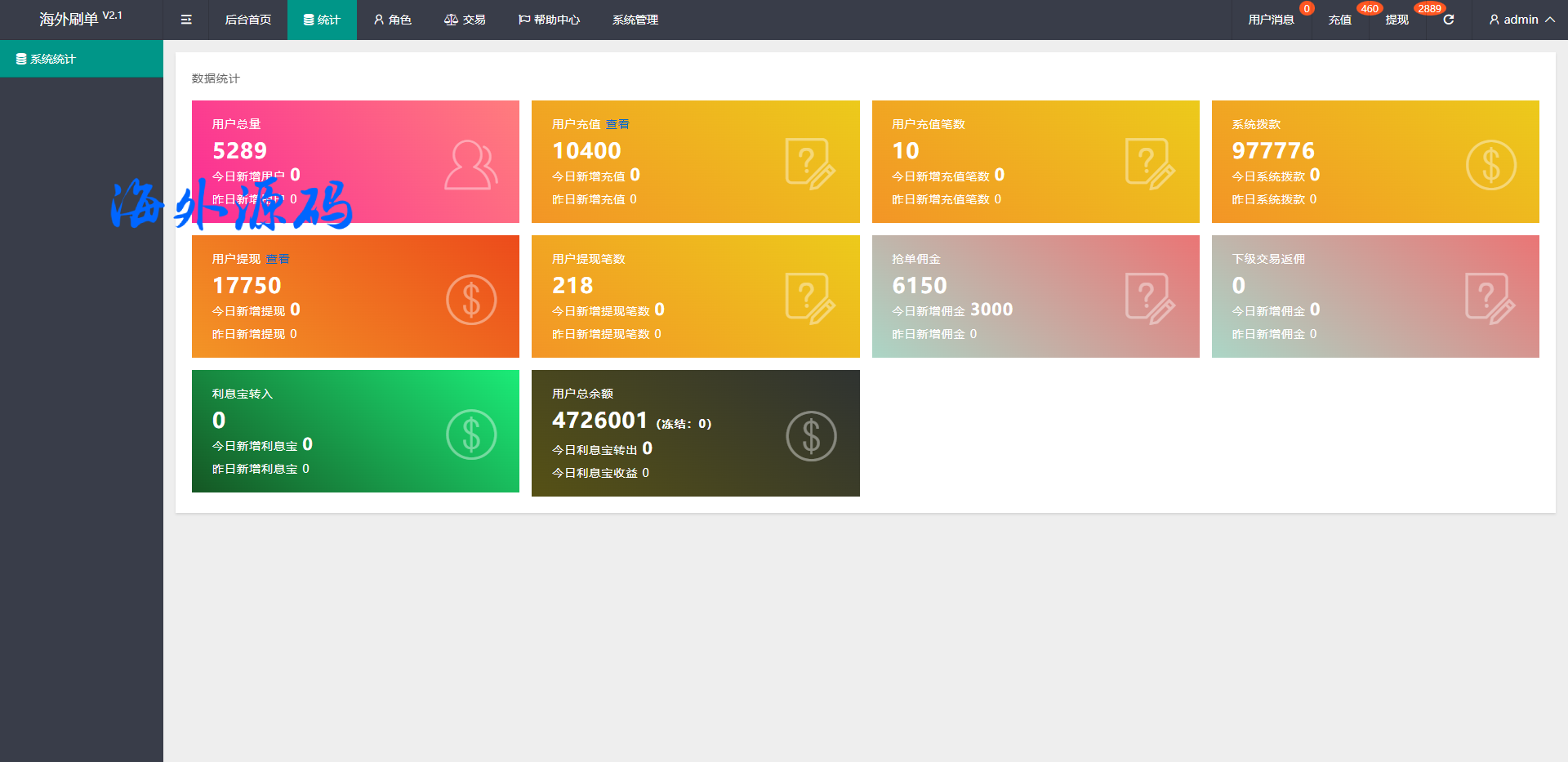Open the 后台首页 tab
The height and width of the screenshot is (762, 1568).
tap(247, 20)
